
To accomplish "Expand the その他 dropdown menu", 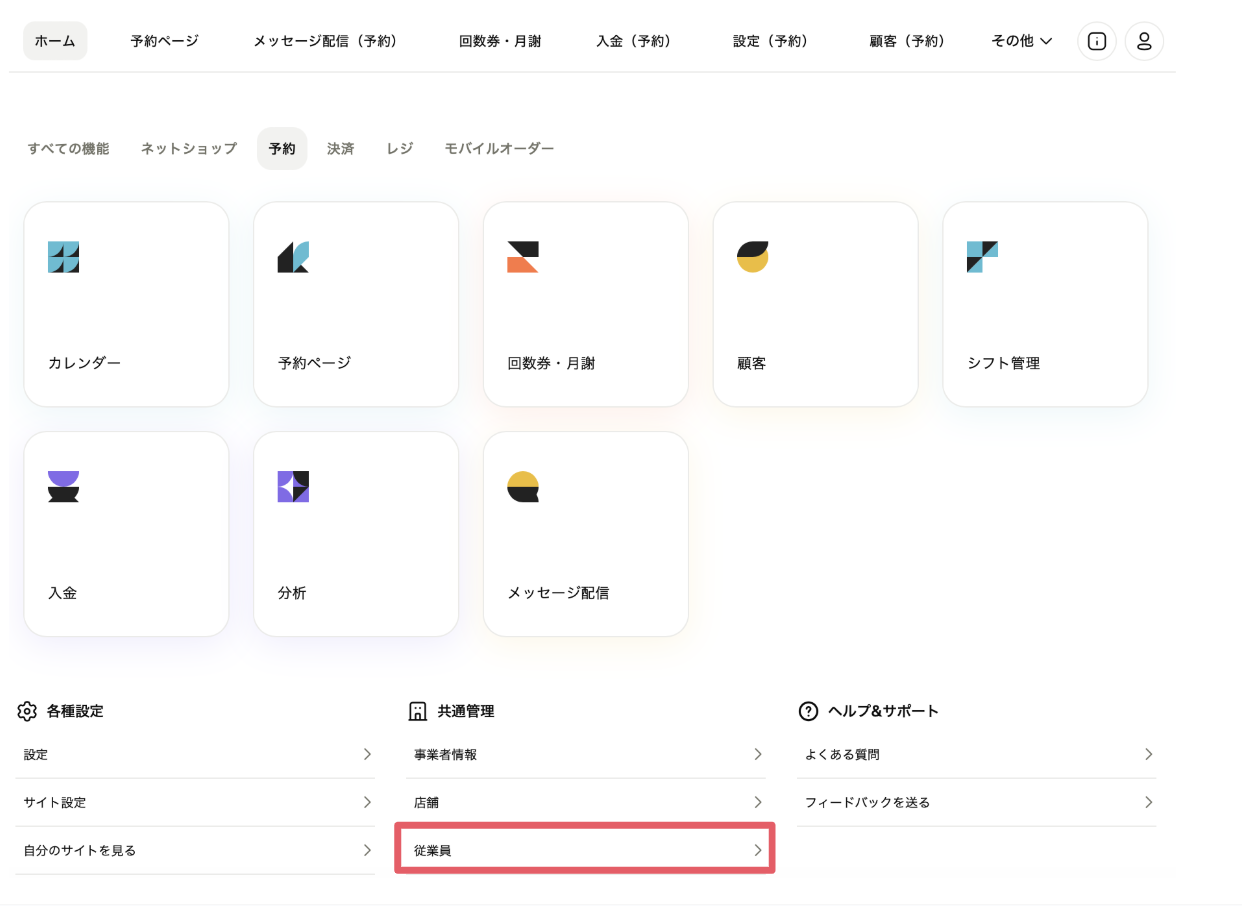I will click(1021, 41).
